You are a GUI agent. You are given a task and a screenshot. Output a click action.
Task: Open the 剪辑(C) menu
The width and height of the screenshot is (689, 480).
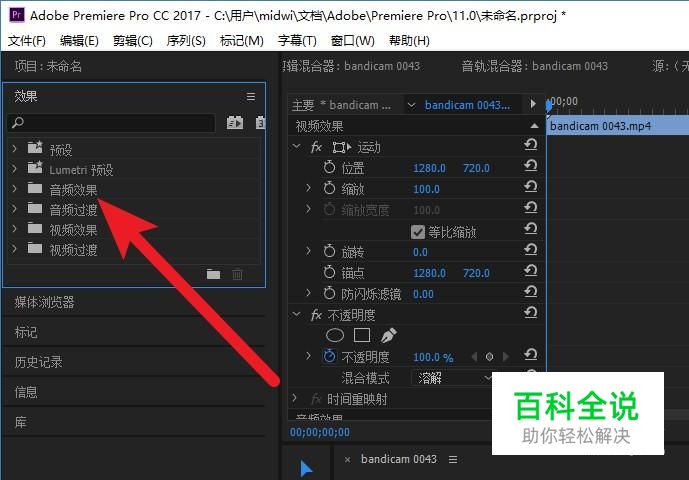(x=133, y=41)
